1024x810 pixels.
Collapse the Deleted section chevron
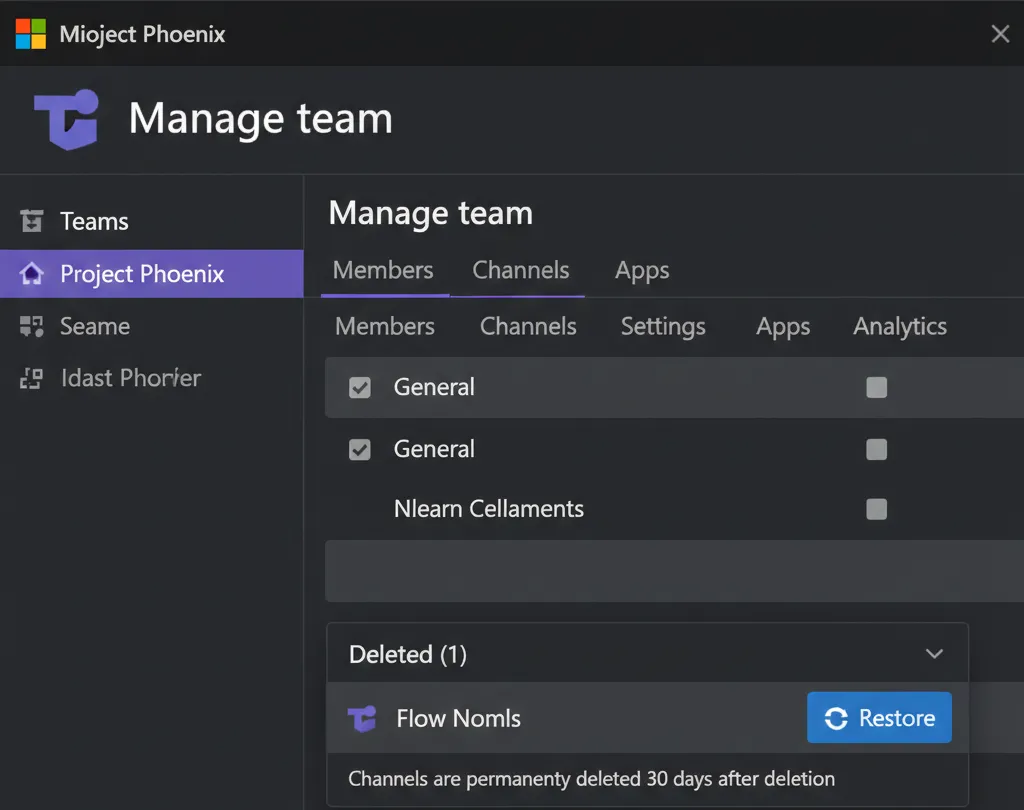coord(934,654)
